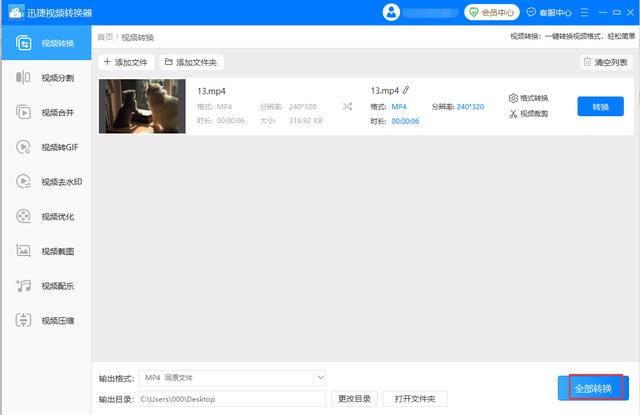Screen dimensions: 640x415
Task: Open 格式转换 format settings for 13.mp4
Action: (x=529, y=98)
